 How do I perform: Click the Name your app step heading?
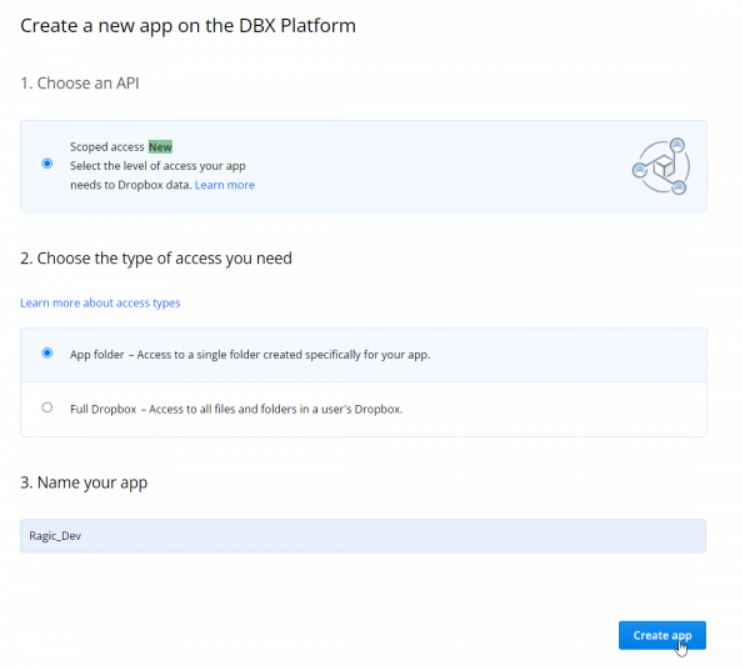pyautogui.click(x=84, y=482)
